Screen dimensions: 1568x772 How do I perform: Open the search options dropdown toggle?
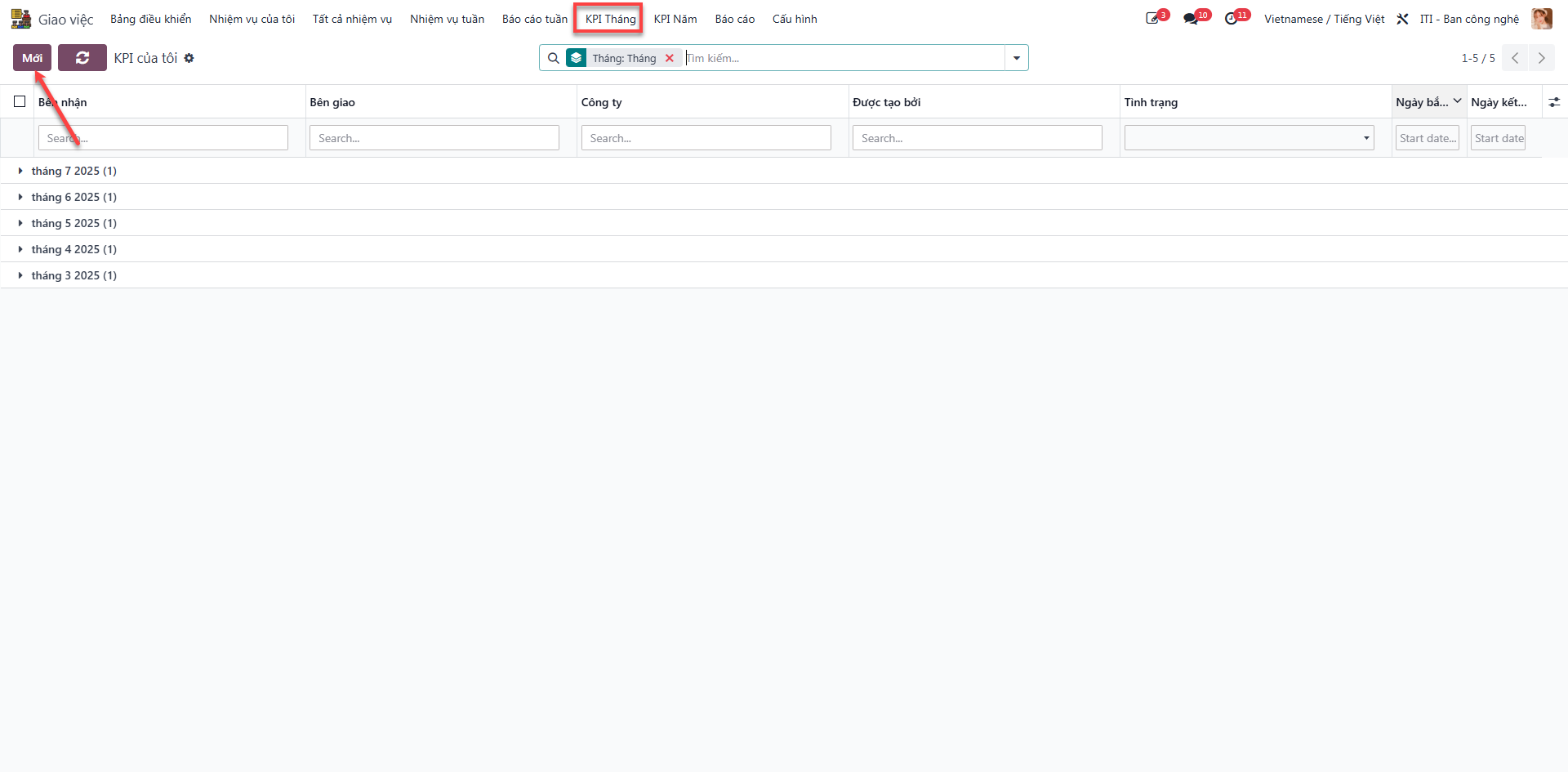pos(1017,58)
